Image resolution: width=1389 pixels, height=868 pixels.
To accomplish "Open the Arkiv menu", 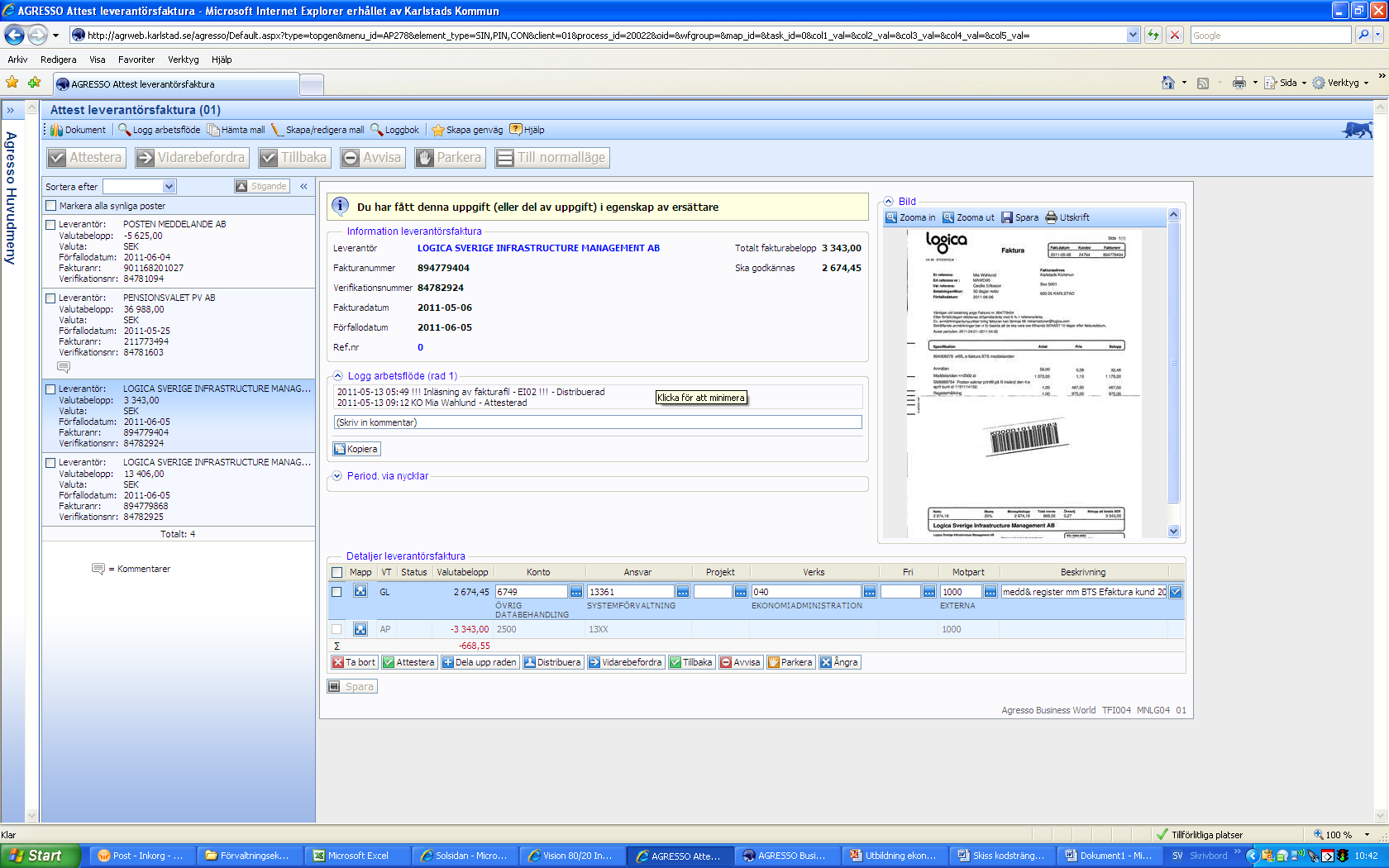I will [17, 60].
